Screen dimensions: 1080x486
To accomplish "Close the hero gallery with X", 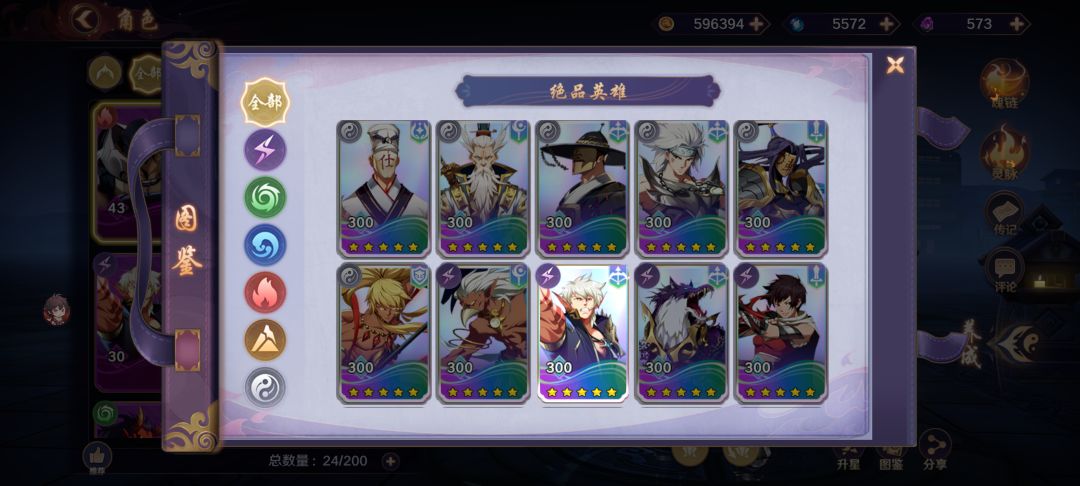I will (895, 65).
